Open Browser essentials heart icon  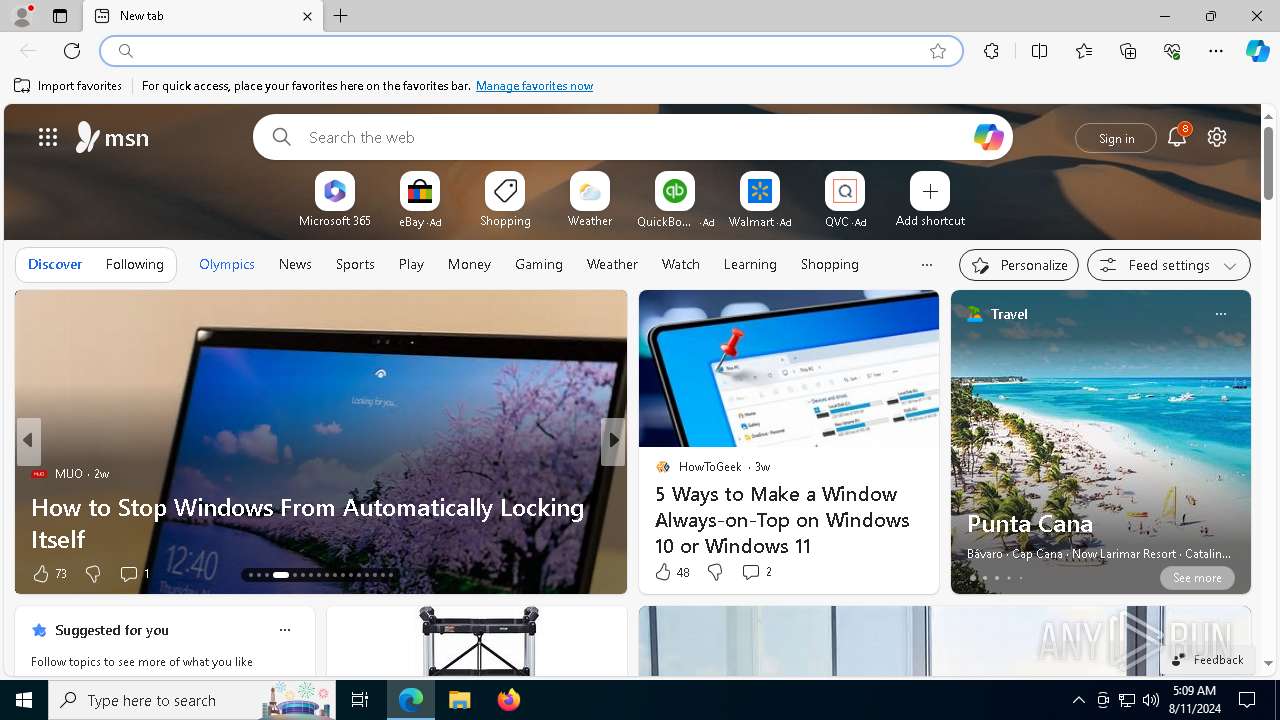(x=1172, y=51)
